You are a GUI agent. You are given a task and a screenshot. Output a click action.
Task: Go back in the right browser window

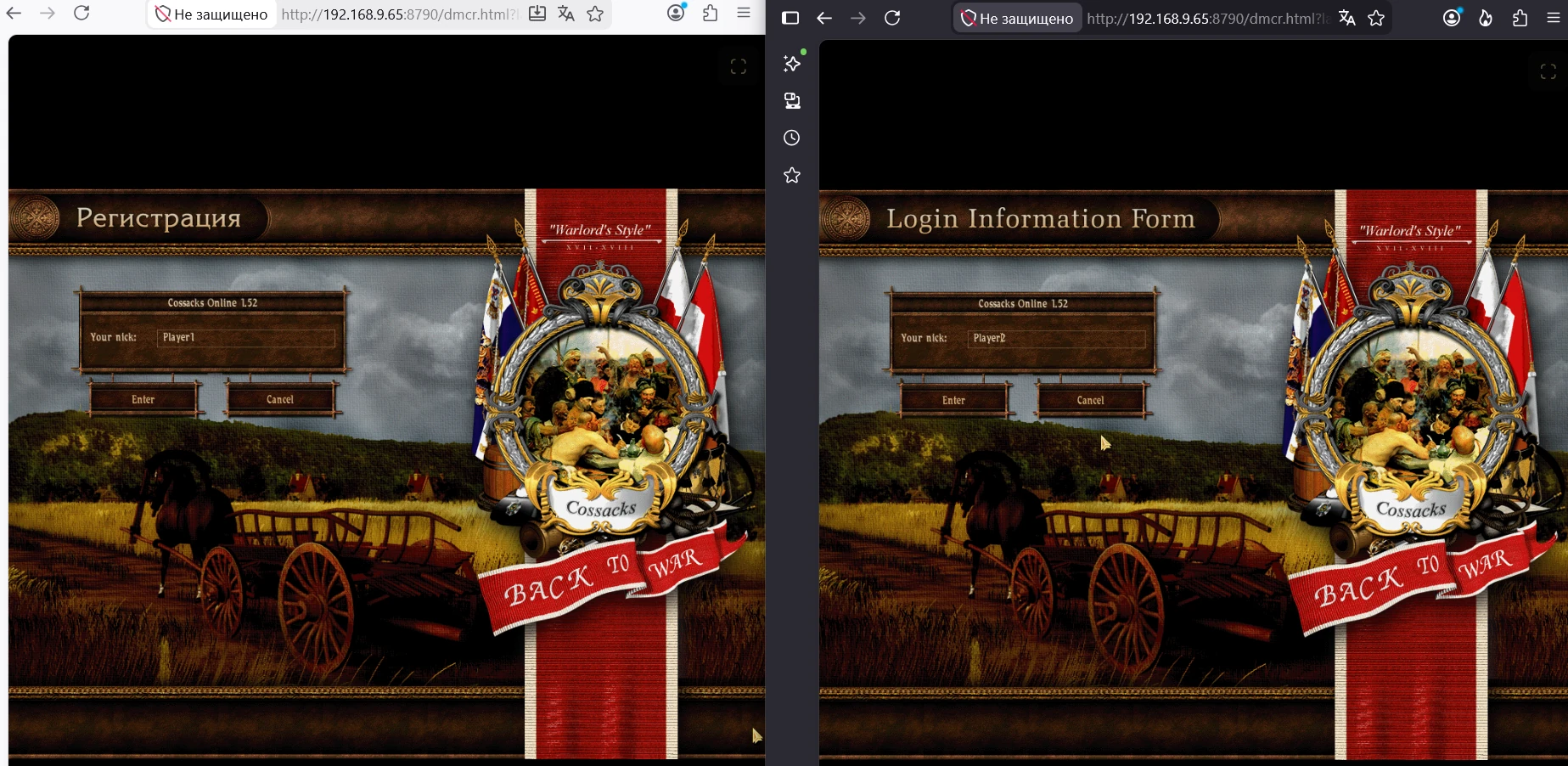point(824,18)
